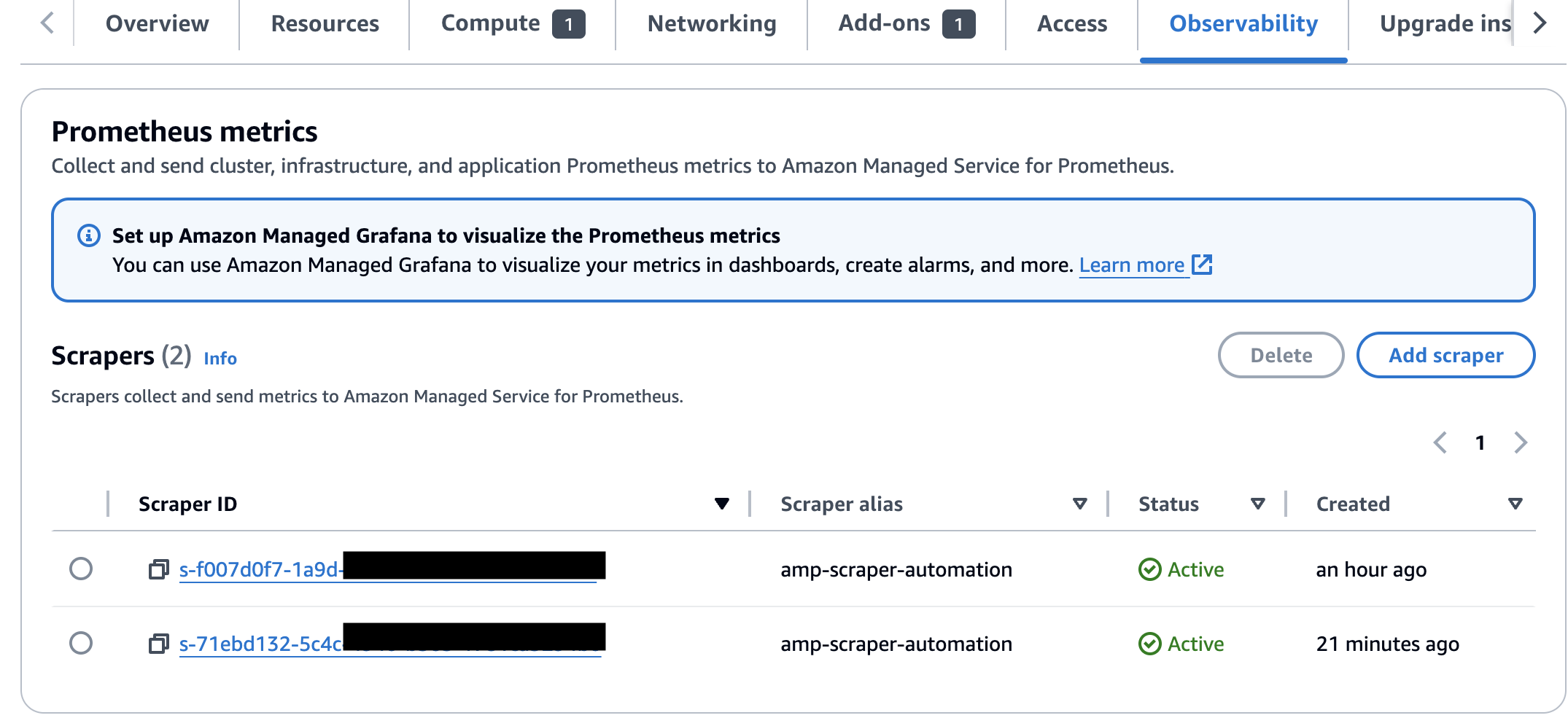The width and height of the screenshot is (1568, 726).
Task: Click the right chevron to scroll tabs
Action: pyautogui.click(x=1539, y=23)
